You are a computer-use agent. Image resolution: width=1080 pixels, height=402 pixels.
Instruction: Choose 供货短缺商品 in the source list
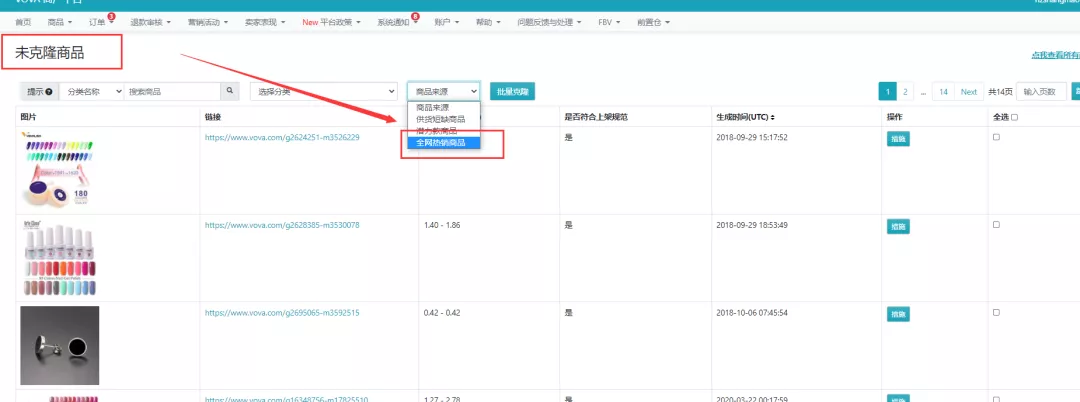[444, 119]
